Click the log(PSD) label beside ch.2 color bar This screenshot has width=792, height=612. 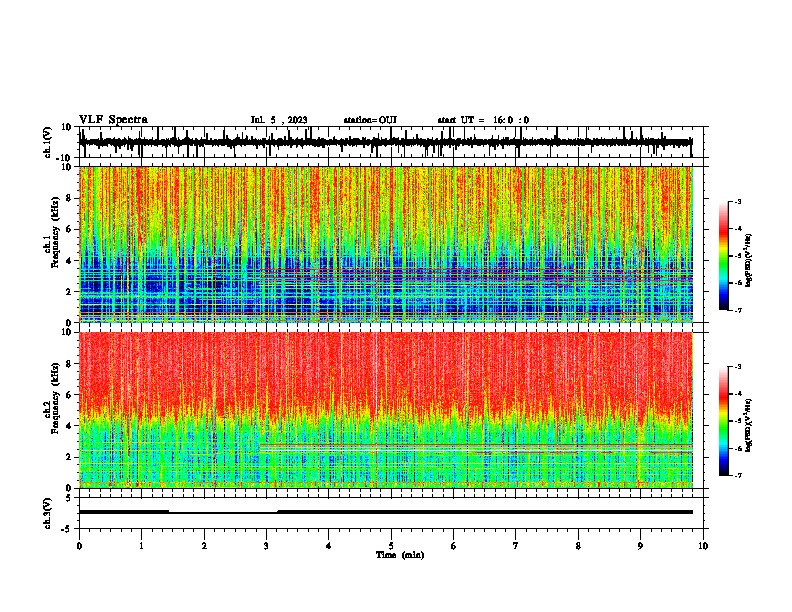[x=749, y=425]
